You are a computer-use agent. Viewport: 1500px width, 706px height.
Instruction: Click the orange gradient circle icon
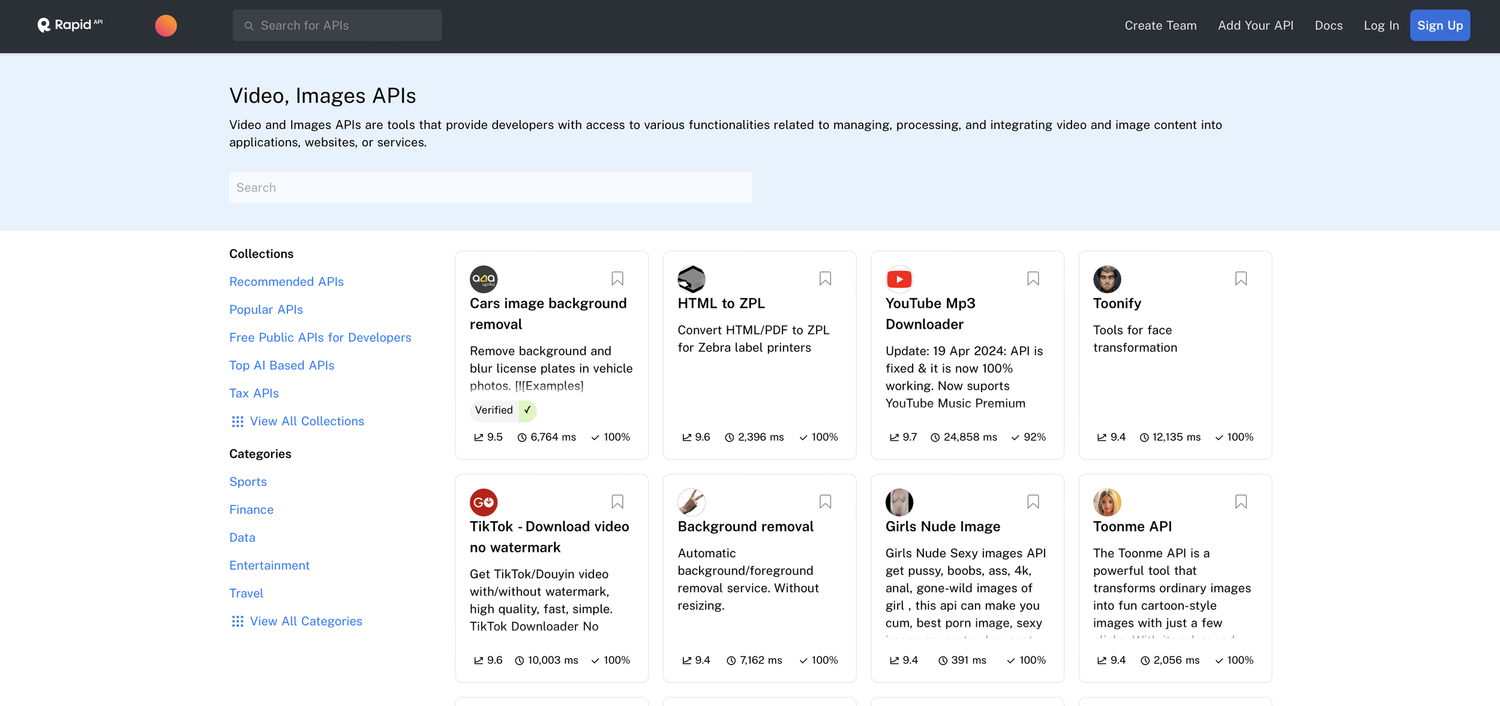tap(166, 26)
